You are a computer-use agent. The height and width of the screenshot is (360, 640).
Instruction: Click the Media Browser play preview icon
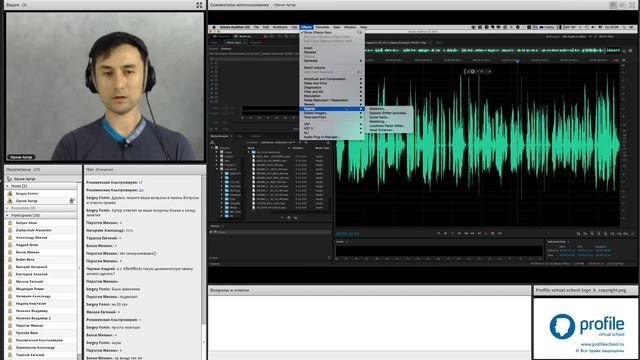tap(282, 218)
